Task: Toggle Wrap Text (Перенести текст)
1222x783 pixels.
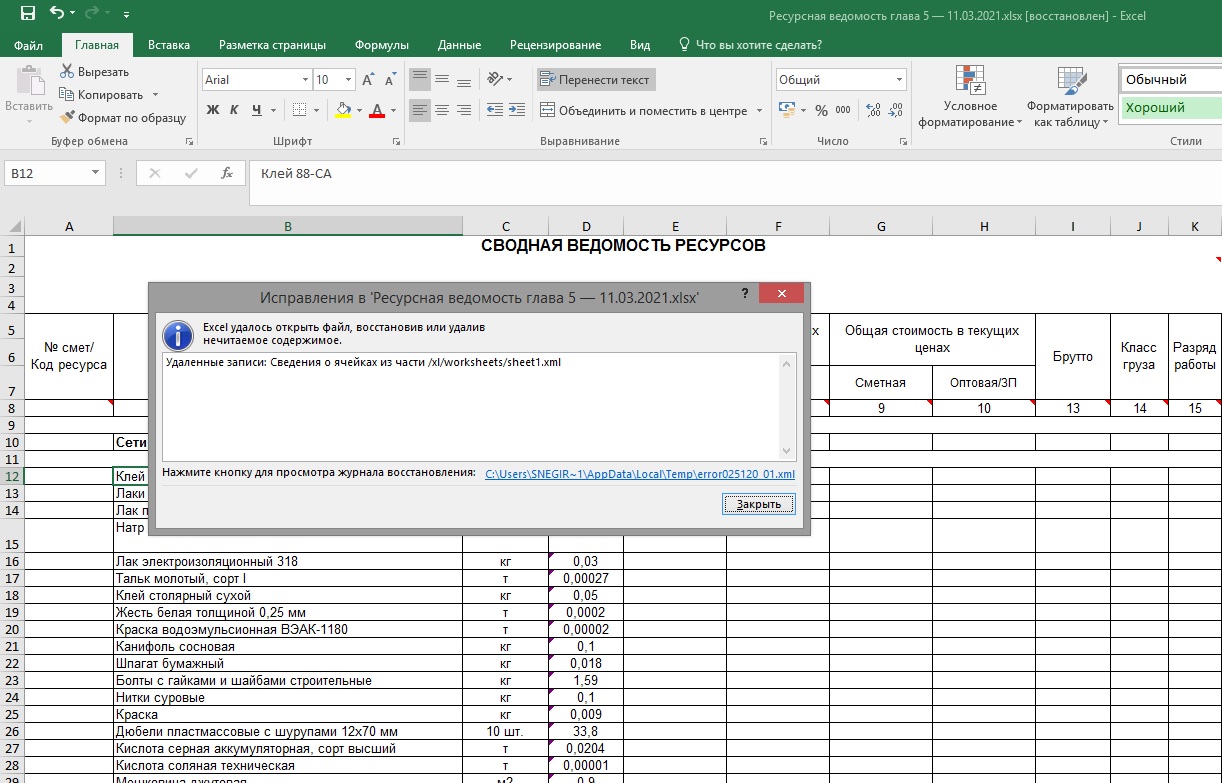Action: point(594,80)
